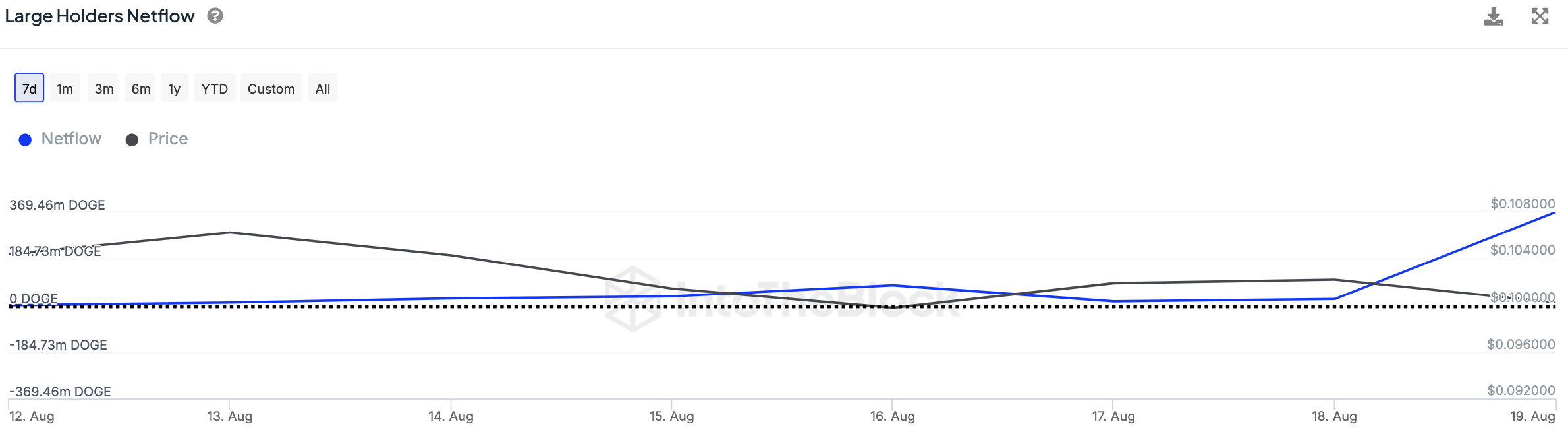Viewport: 1568px width, 434px height.
Task: Click the Price line peak at 13 Aug
Action: (x=230, y=232)
